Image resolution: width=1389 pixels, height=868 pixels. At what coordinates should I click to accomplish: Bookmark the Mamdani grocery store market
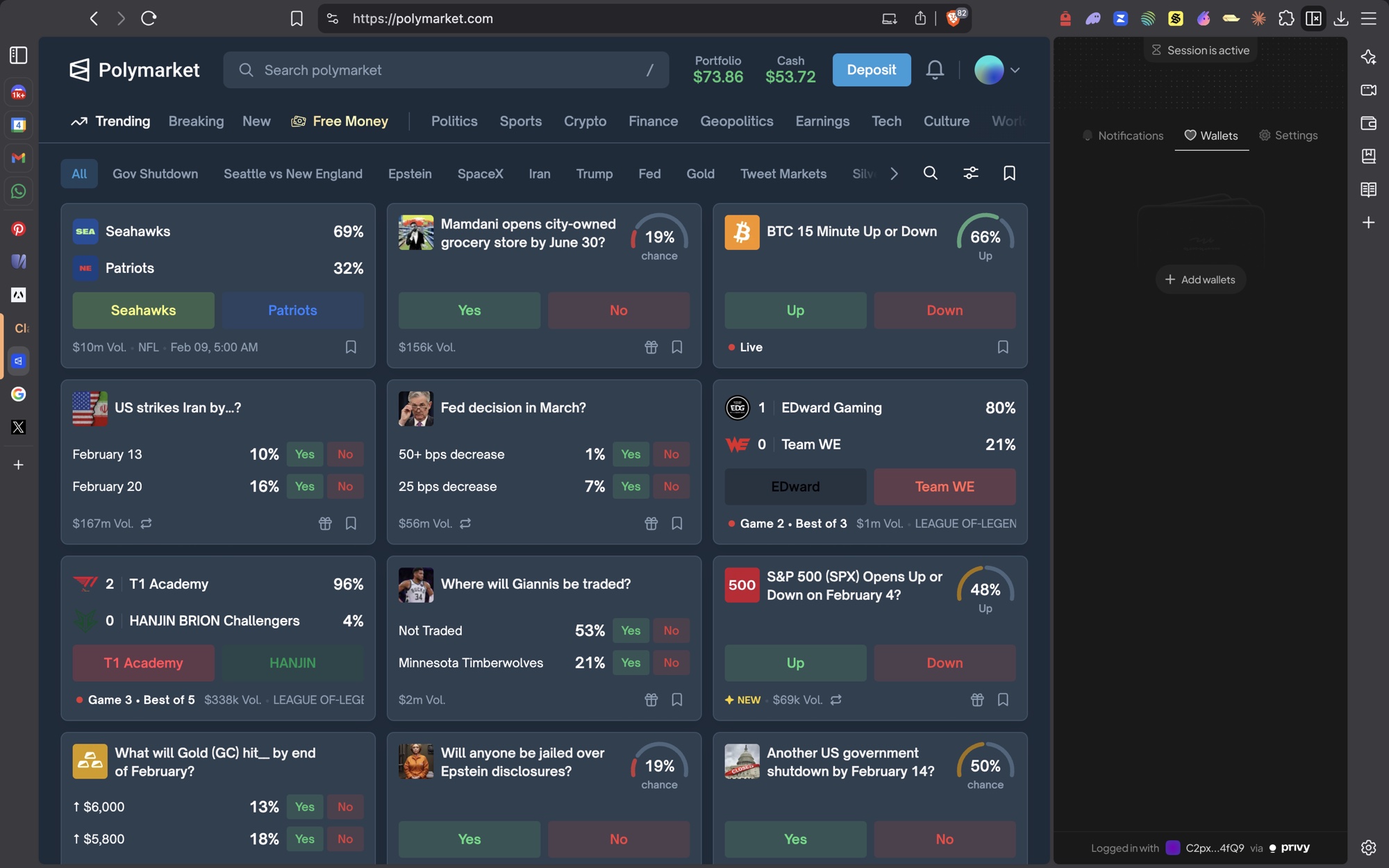[x=676, y=347]
